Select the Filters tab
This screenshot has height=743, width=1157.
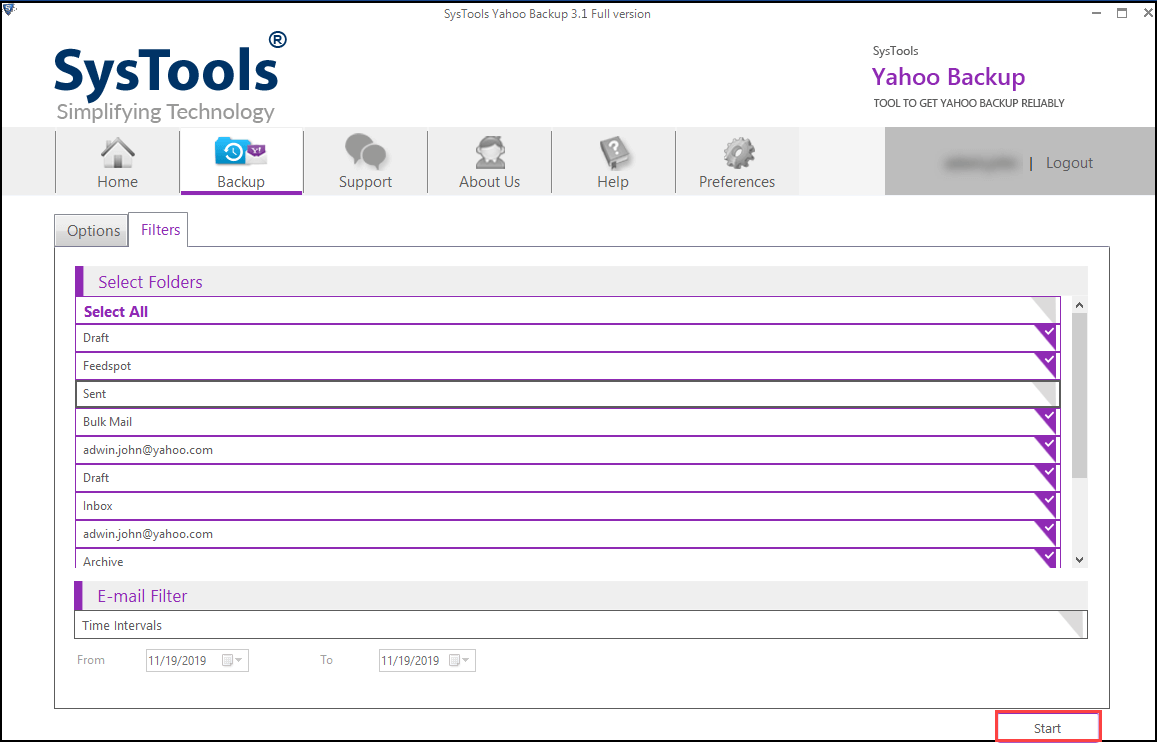pos(159,229)
